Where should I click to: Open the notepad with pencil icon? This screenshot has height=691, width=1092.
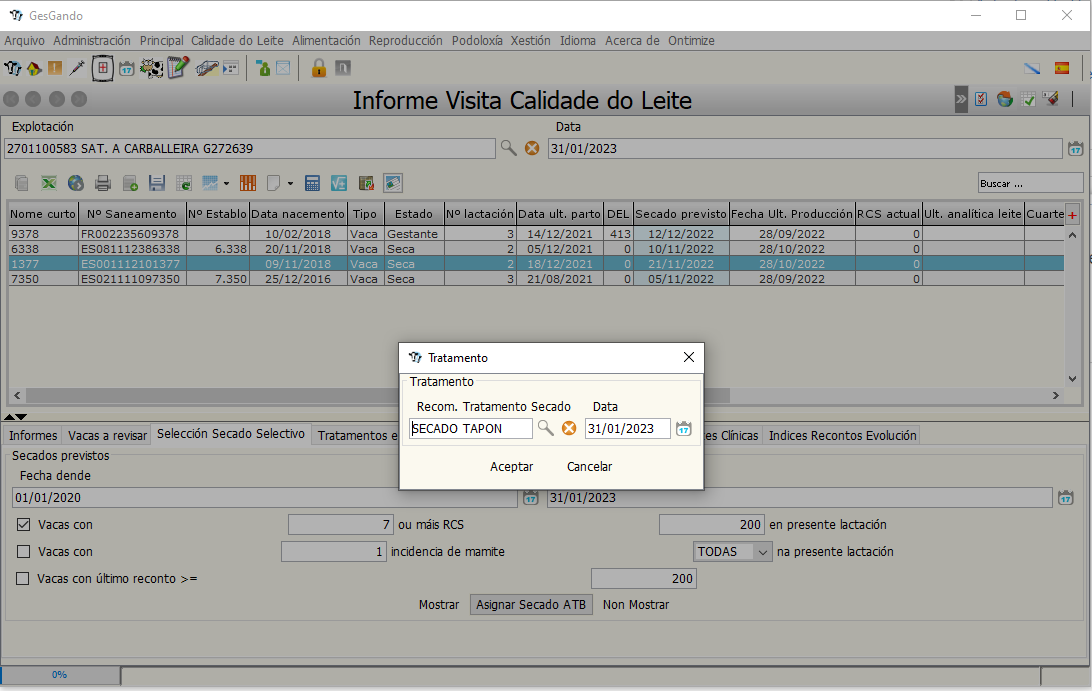pyautogui.click(x=178, y=68)
